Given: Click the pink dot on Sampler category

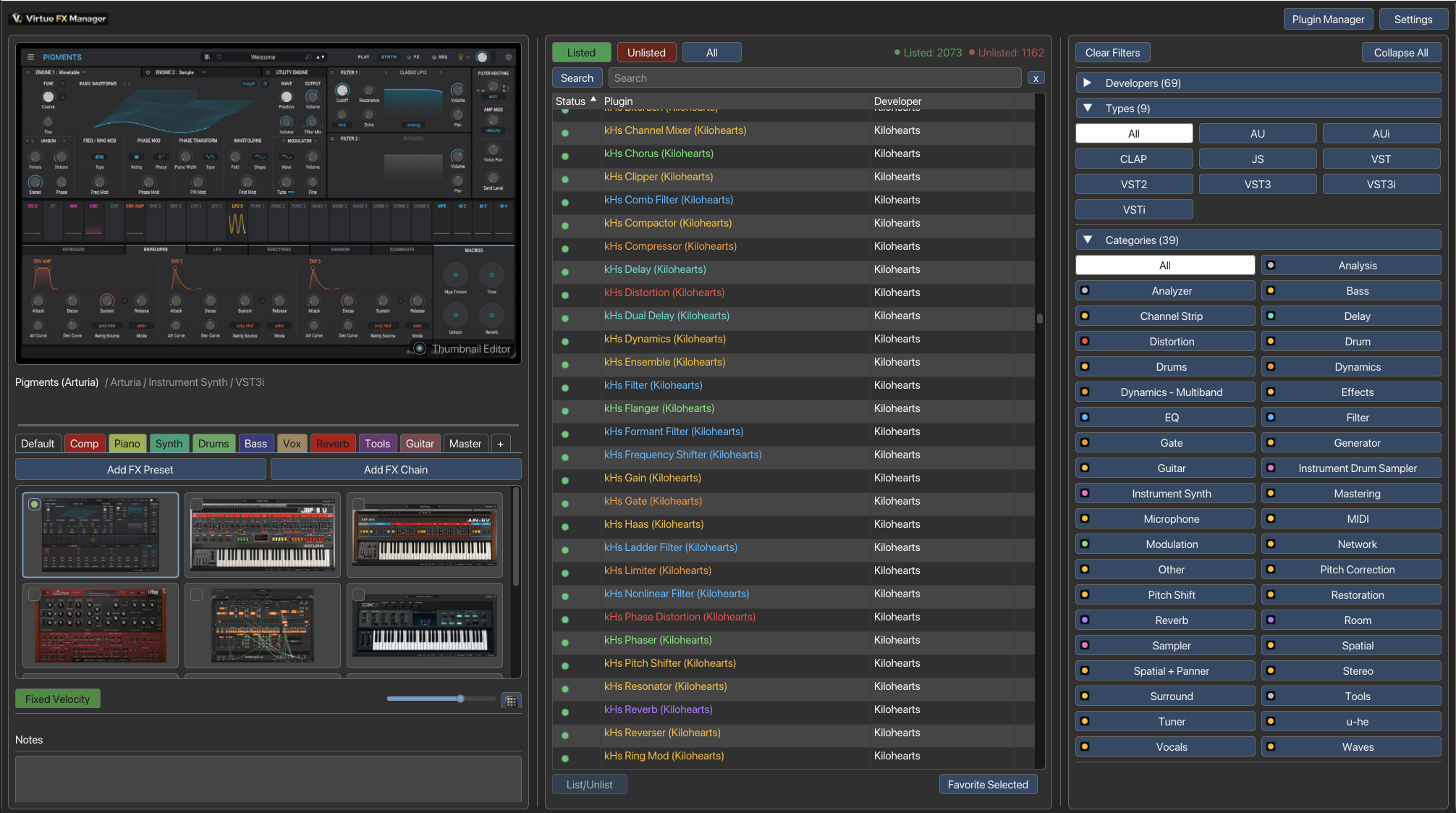Looking at the screenshot, I should (1085, 645).
